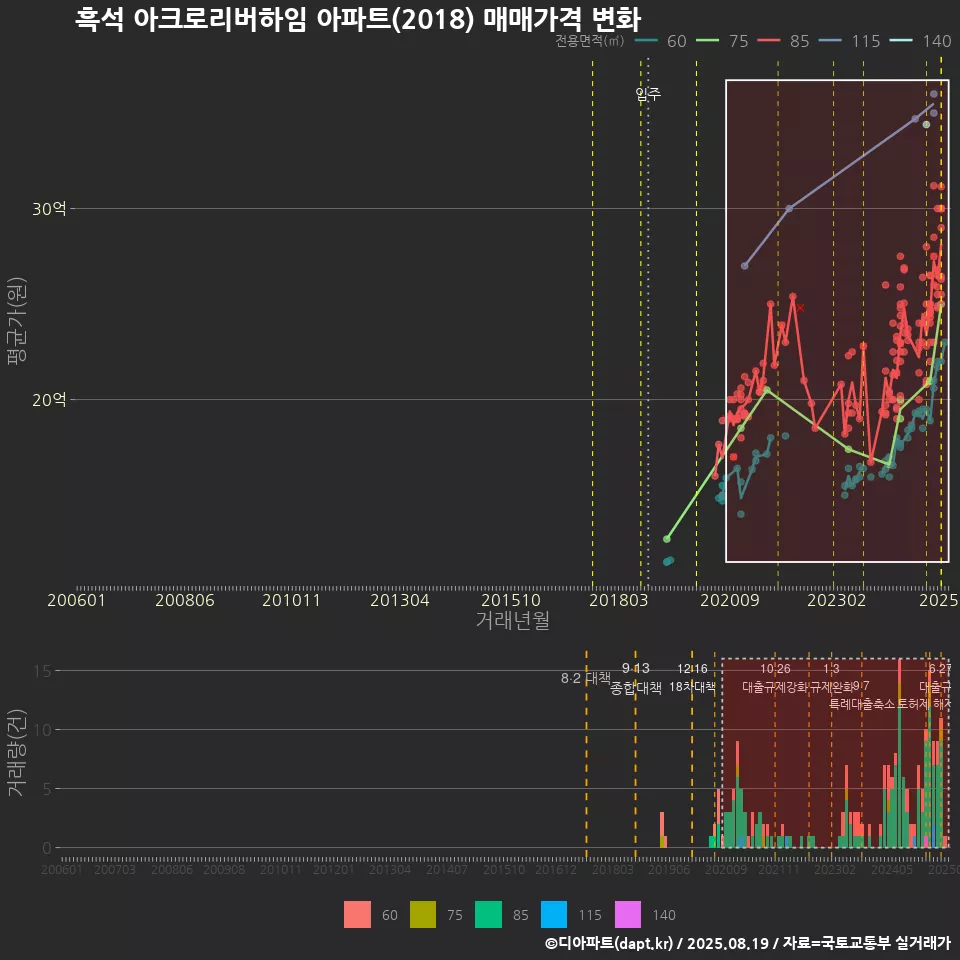Click the 202009 label on price chart x-axis

point(730,600)
